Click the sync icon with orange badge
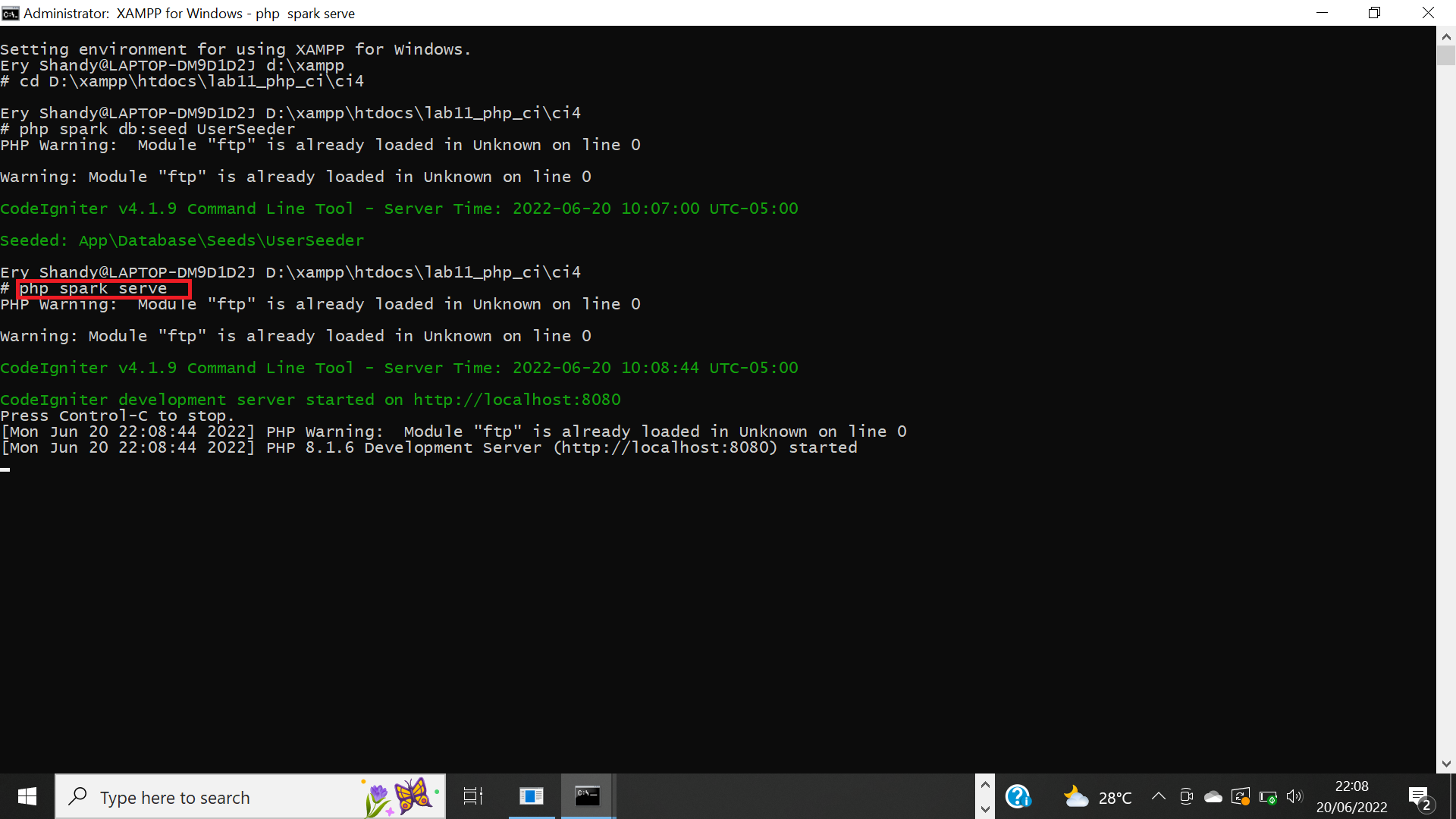1456x819 pixels. tap(1241, 796)
